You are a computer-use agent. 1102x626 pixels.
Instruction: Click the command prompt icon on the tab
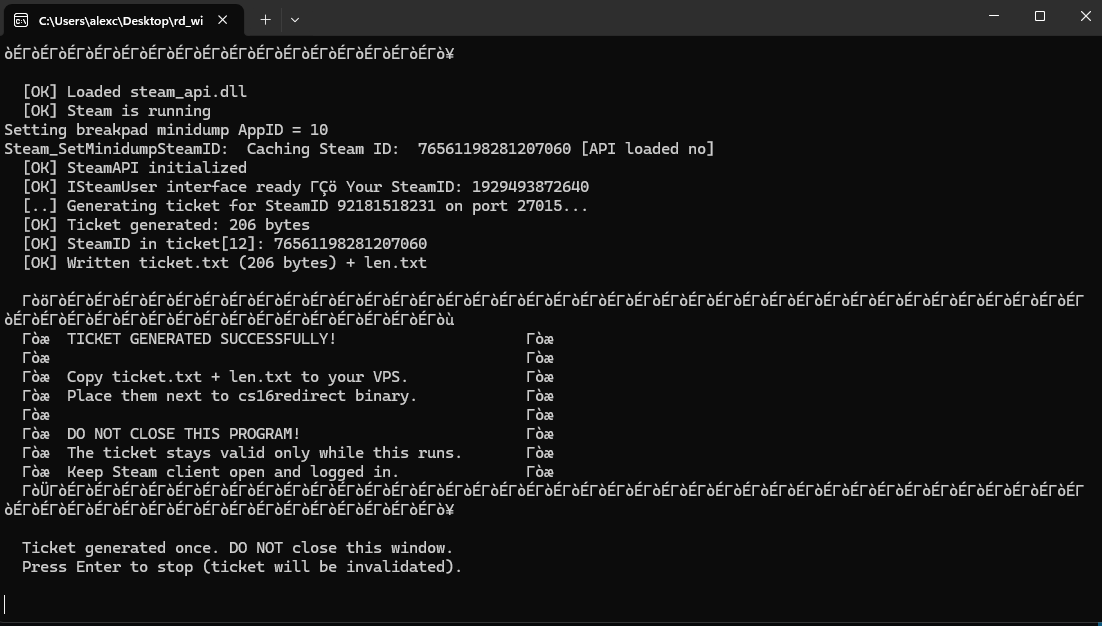(21, 20)
